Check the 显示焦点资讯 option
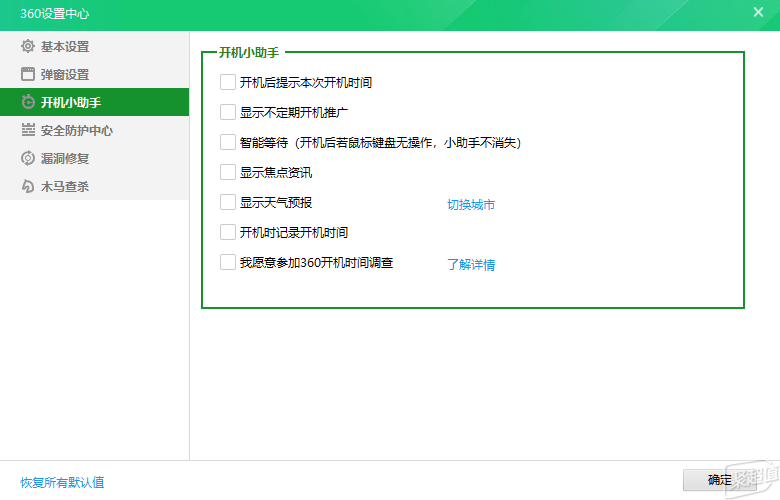The height and width of the screenshot is (500, 780). tap(228, 172)
